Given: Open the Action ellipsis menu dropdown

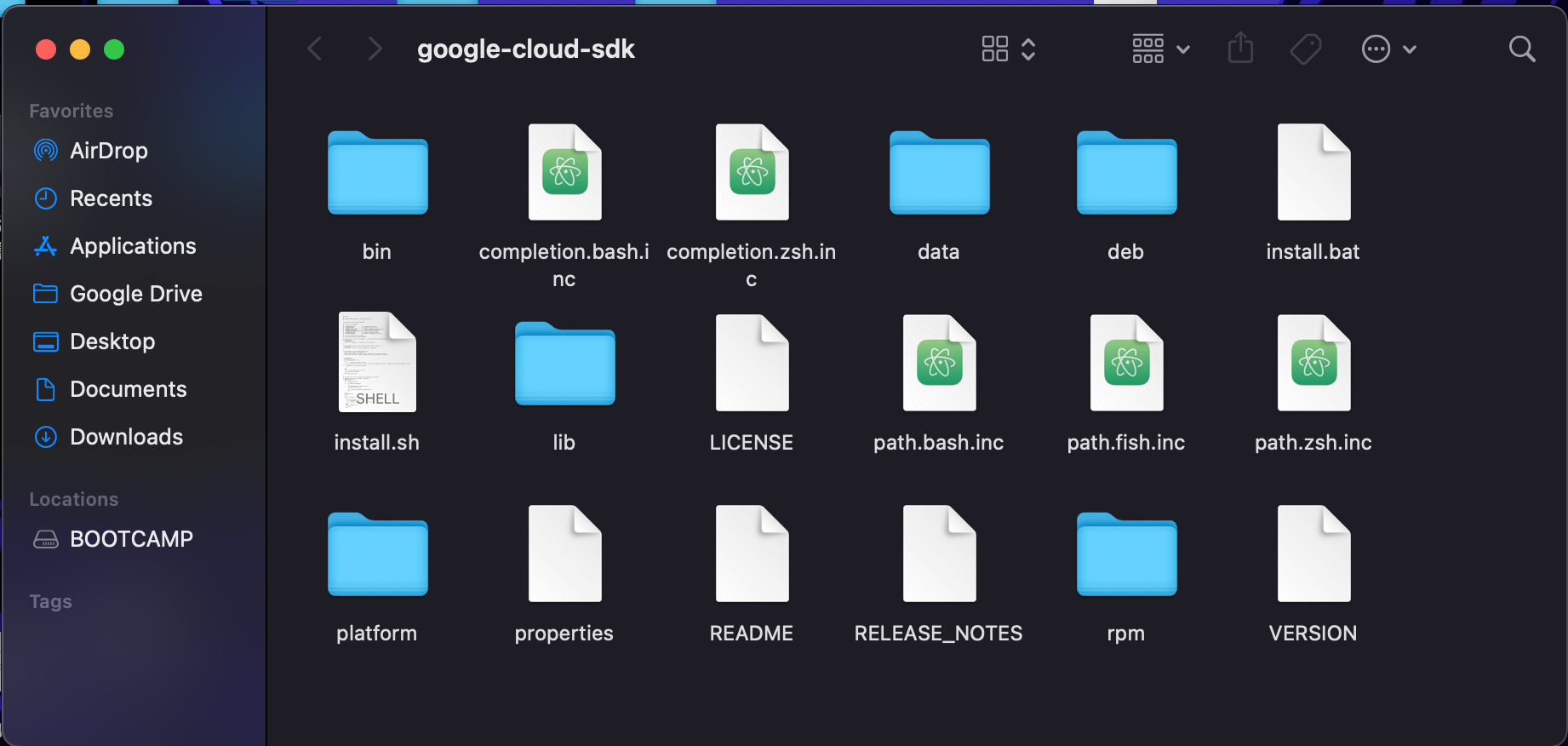Looking at the screenshot, I should (x=1389, y=49).
